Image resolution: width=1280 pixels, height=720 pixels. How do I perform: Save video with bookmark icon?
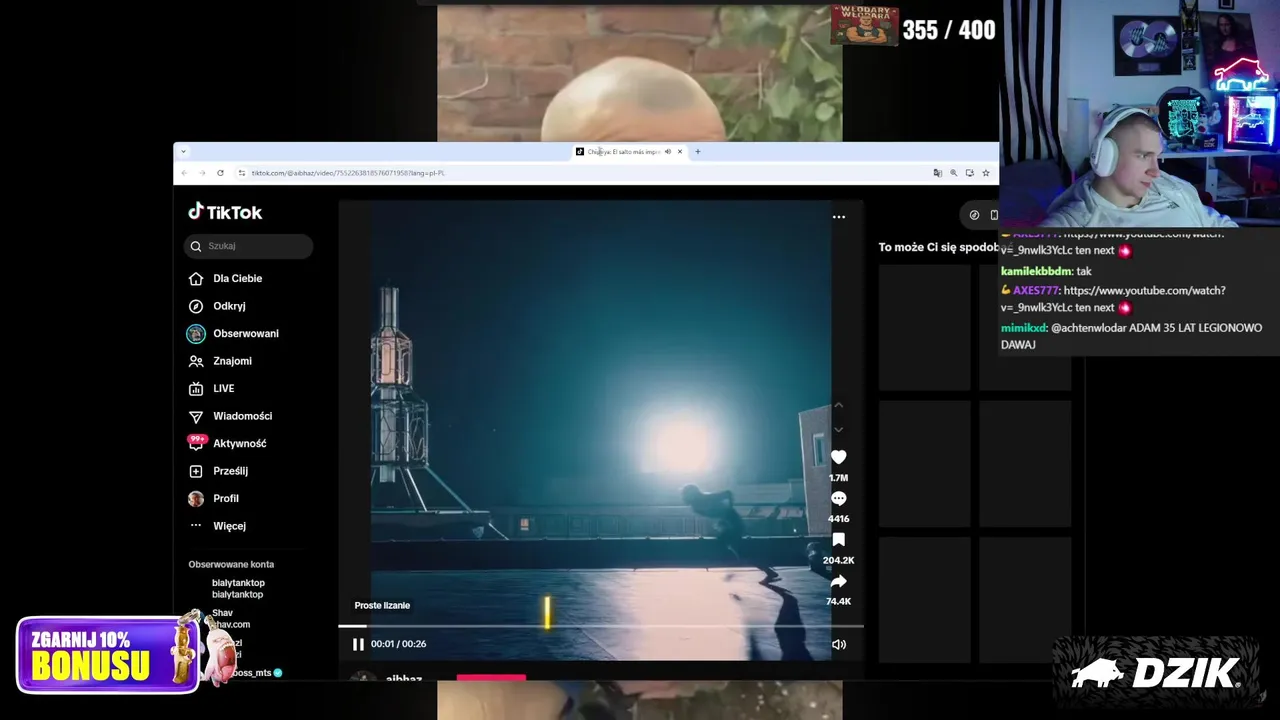click(838, 540)
